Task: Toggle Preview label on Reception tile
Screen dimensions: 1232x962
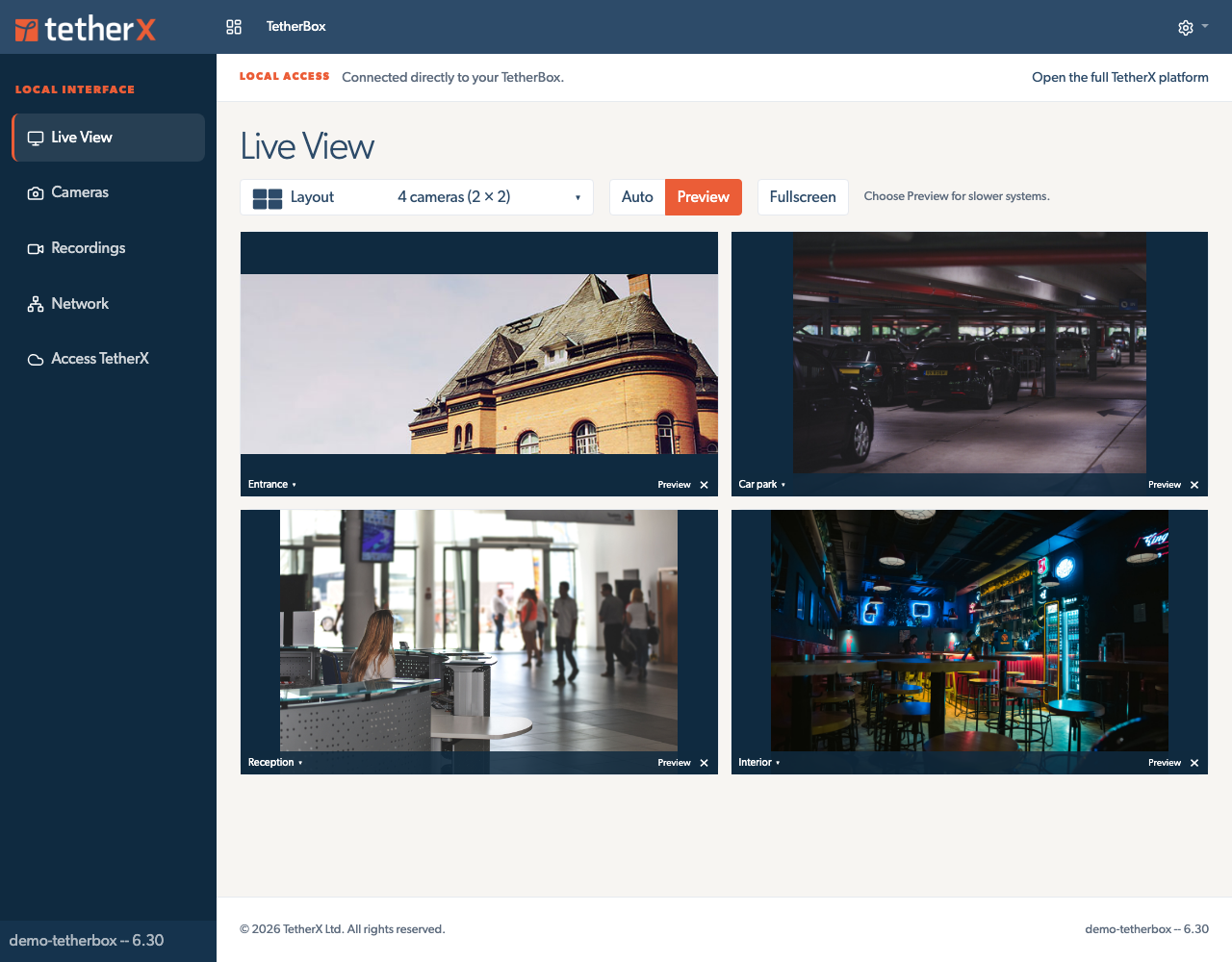Action: (x=674, y=763)
